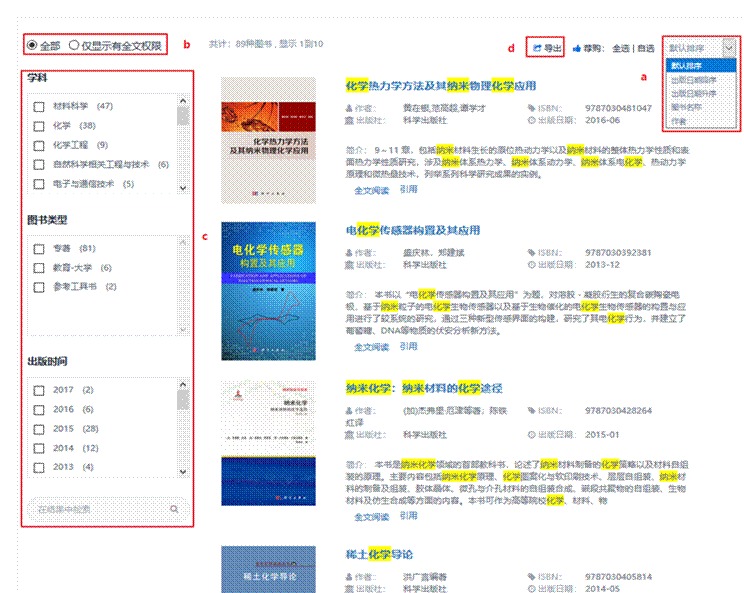Check the 化学工程 (9) checkbox
The width and height of the screenshot is (744, 593).
[x=39, y=146]
